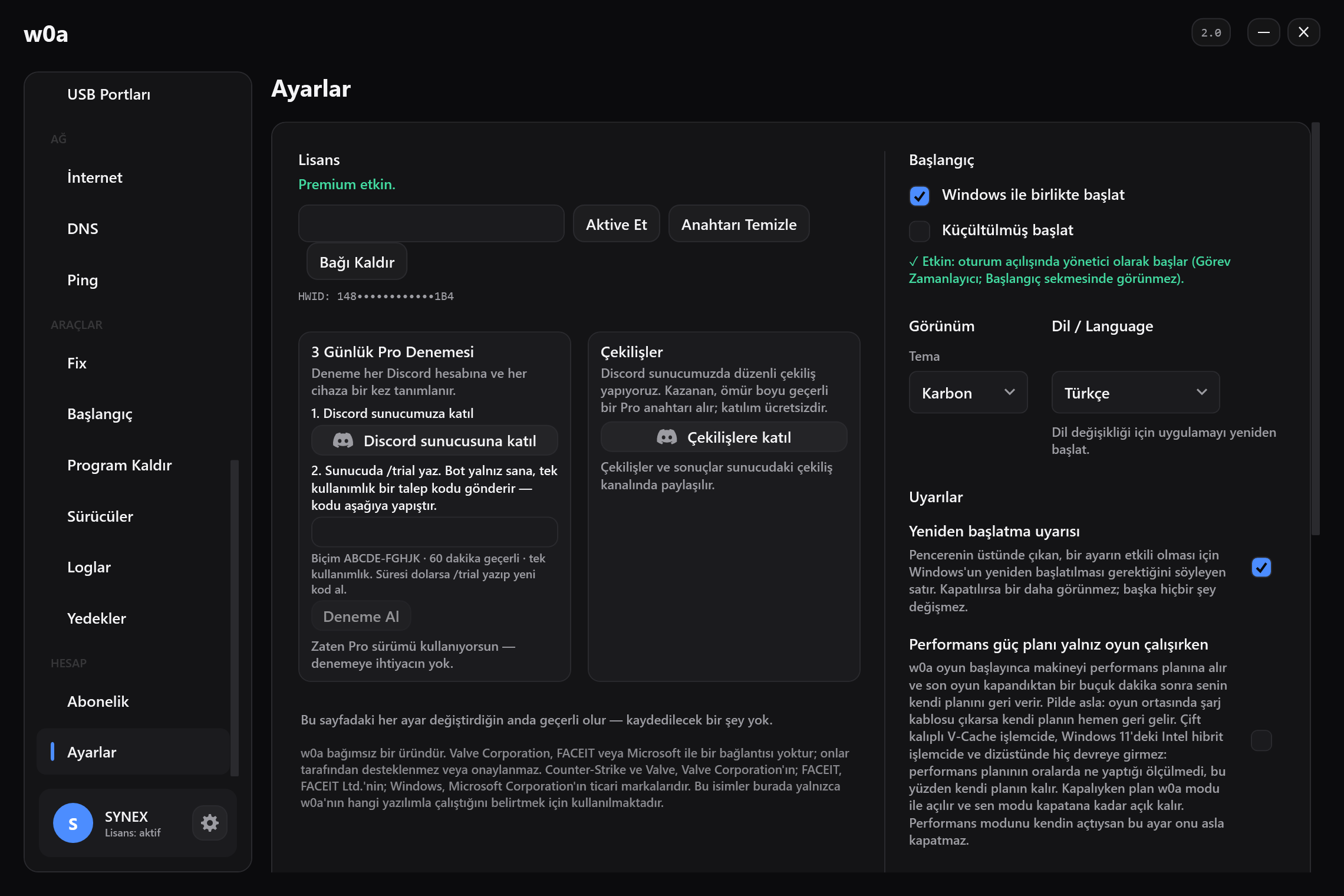Enable 'Performans güç planı' checkbox

point(1261,740)
